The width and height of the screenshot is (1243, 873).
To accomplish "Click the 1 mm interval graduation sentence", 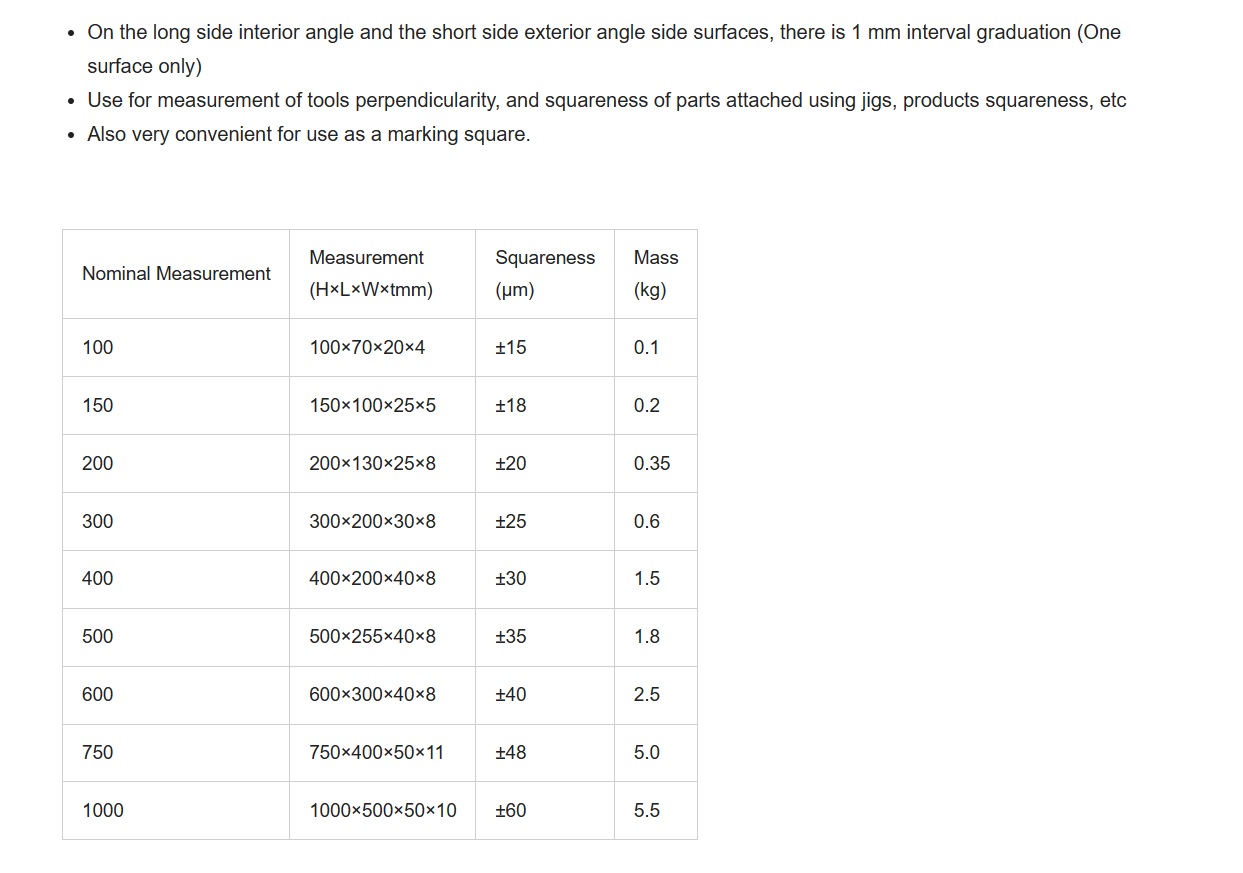I will click(604, 49).
